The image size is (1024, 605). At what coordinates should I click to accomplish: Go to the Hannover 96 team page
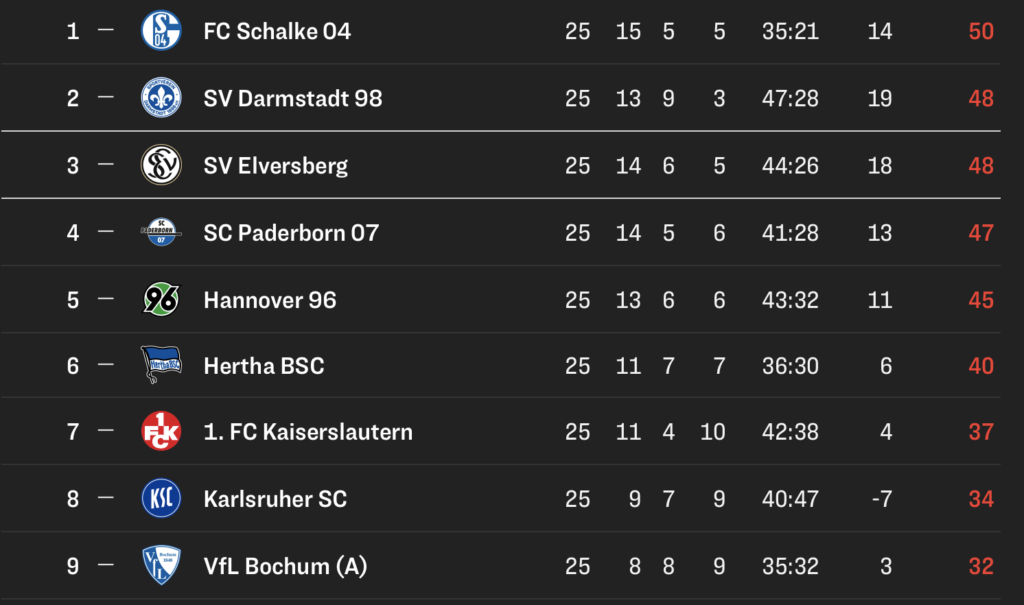[x=269, y=299]
